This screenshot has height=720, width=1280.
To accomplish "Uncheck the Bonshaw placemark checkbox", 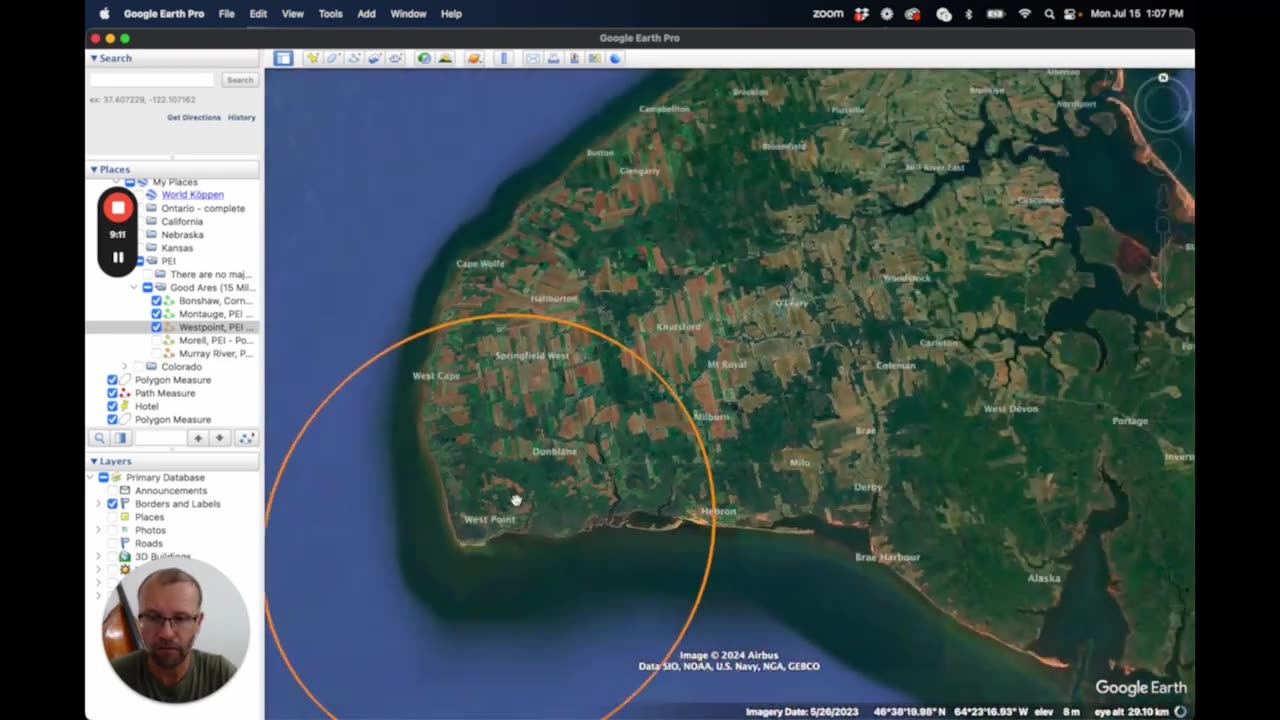I will point(156,301).
